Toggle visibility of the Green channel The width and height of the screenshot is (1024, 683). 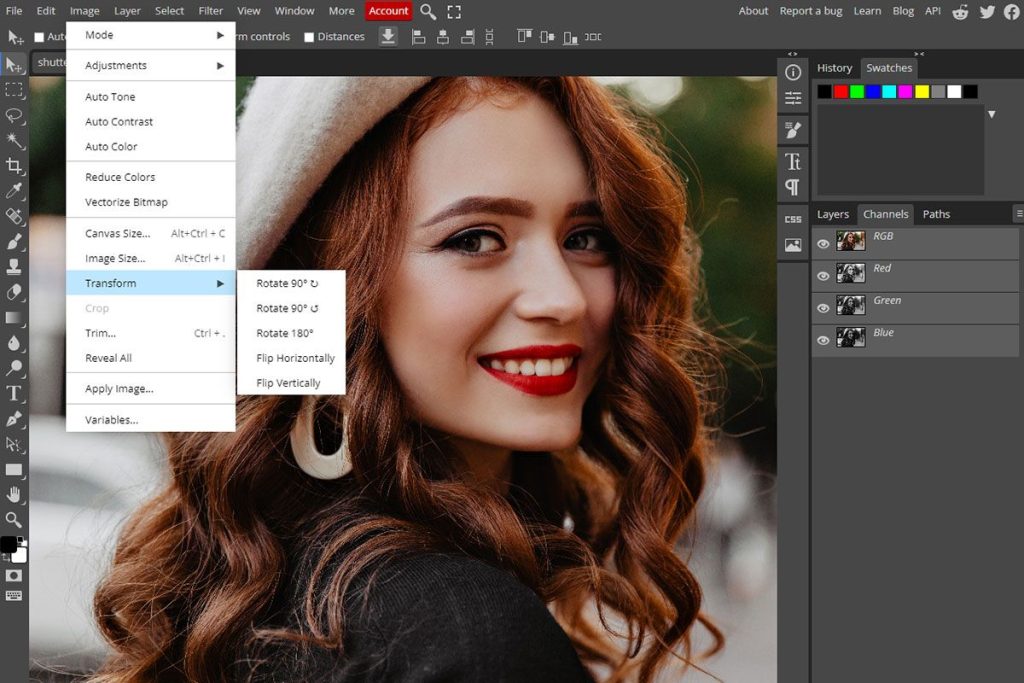click(x=823, y=308)
